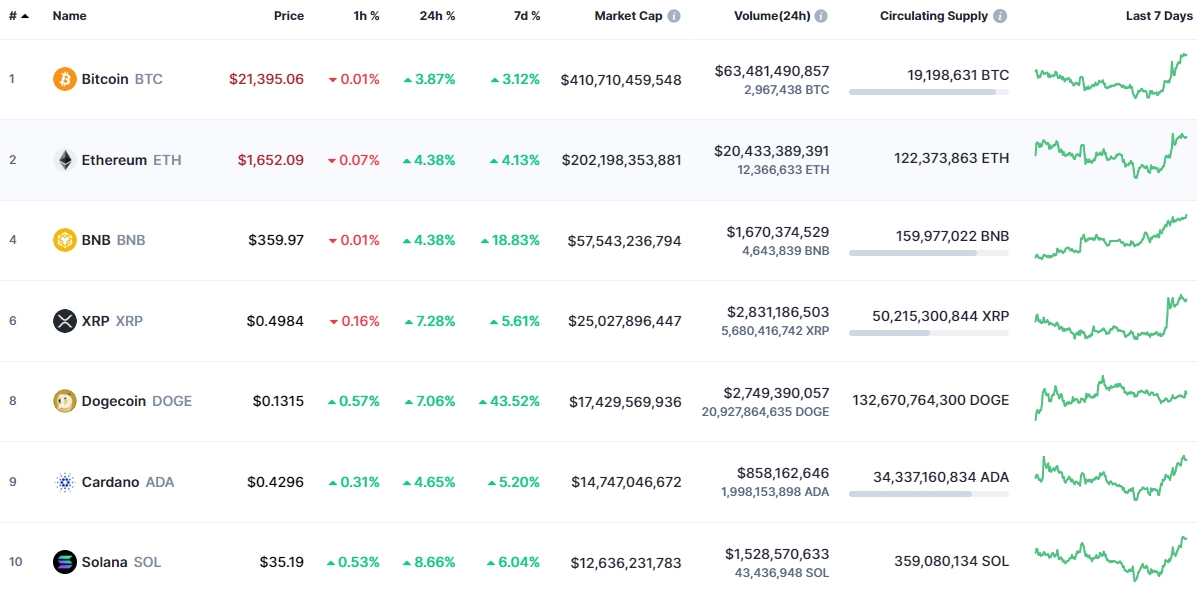Click Dogecoin 7d change 43.52%
This screenshot has width=1197, height=596.
510,401
